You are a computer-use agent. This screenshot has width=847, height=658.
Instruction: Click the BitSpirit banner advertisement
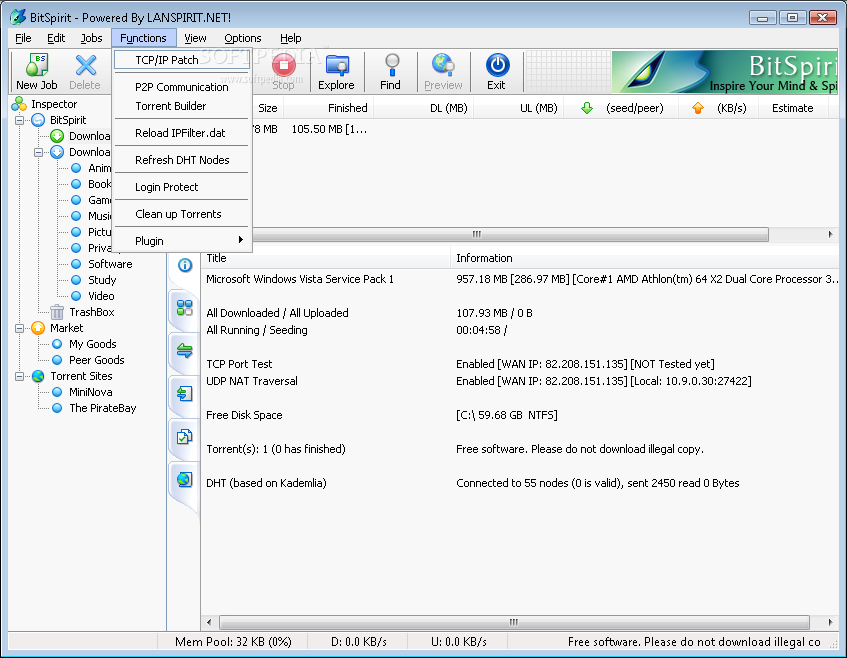tap(725, 72)
